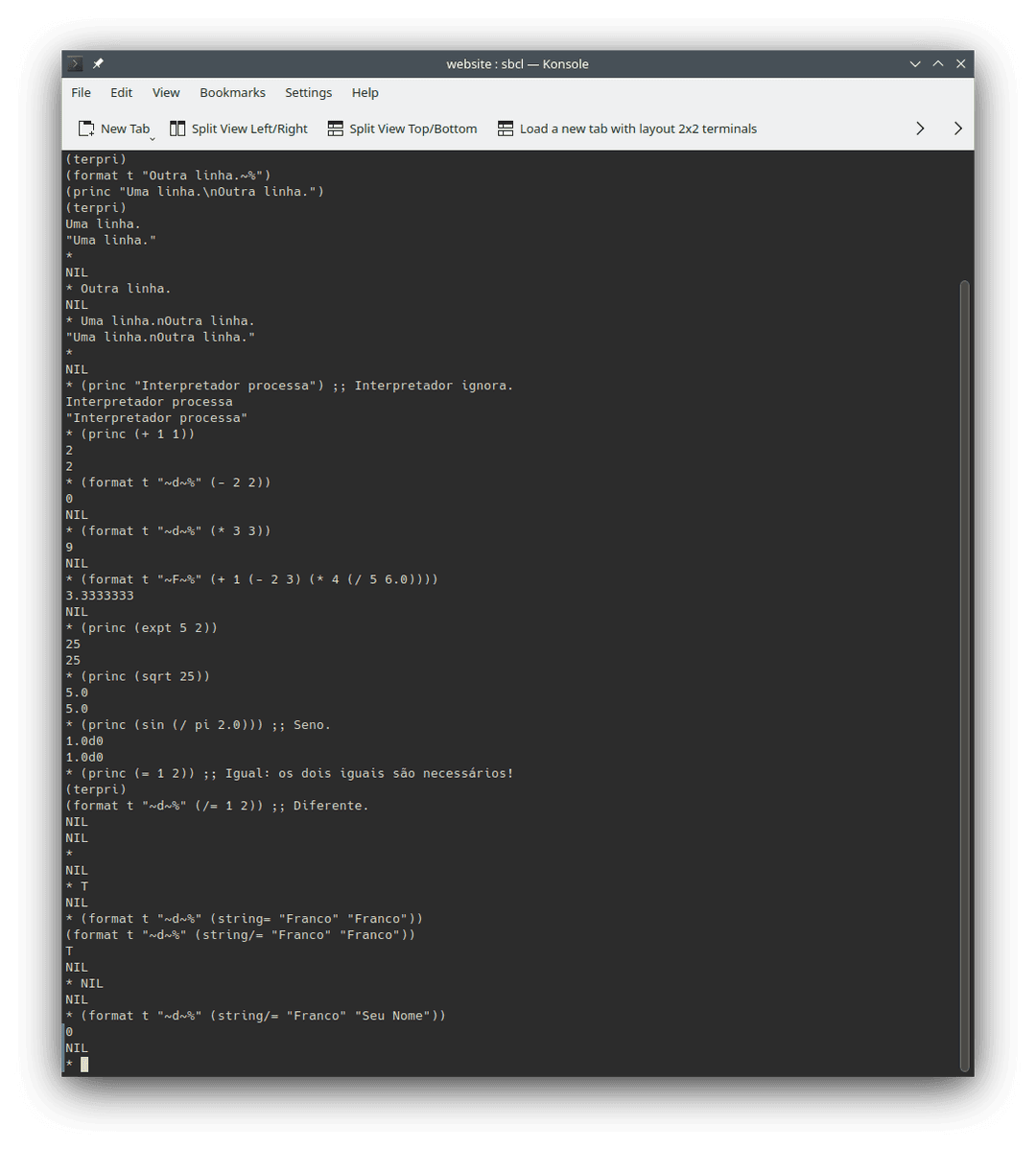Click the first overflow chevron in the toolbar
This screenshot has width=1036, height=1150.
point(919,128)
